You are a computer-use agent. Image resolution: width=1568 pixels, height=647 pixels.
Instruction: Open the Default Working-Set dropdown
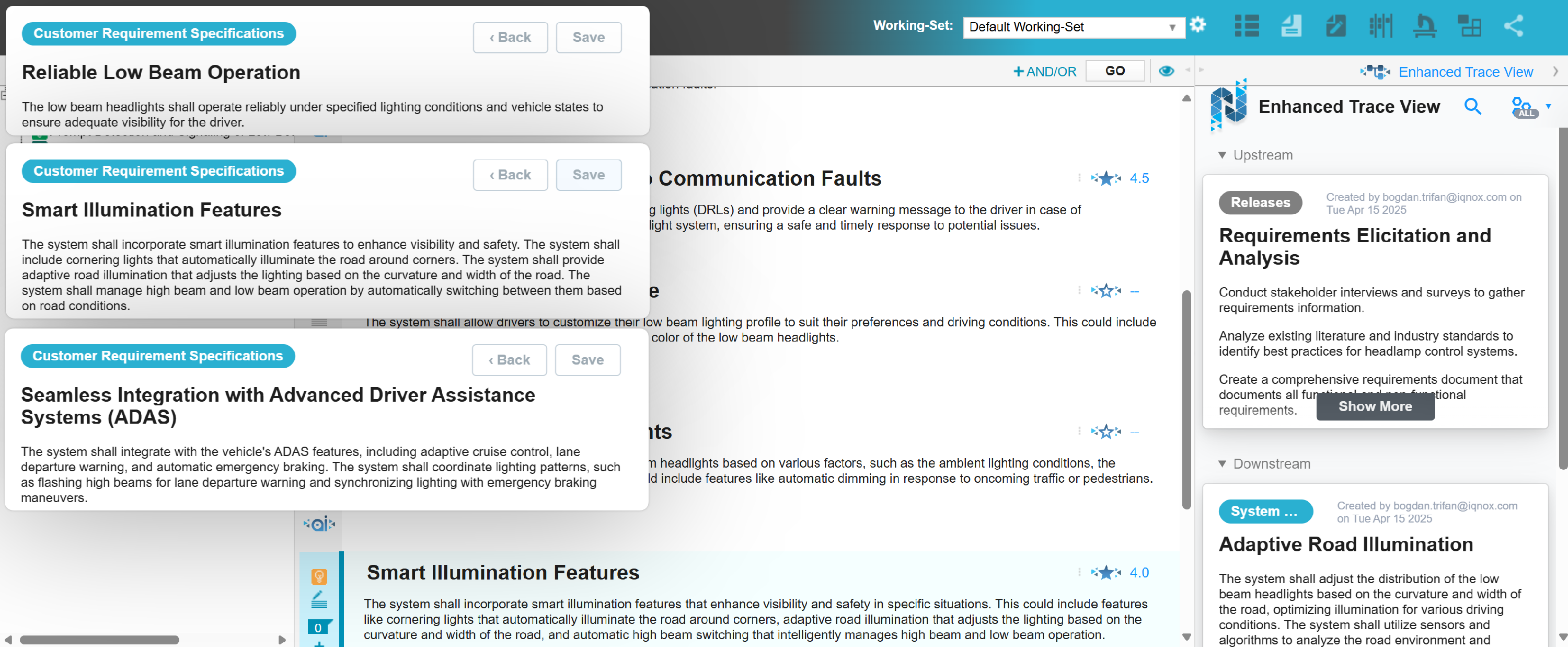pyautogui.click(x=1073, y=27)
